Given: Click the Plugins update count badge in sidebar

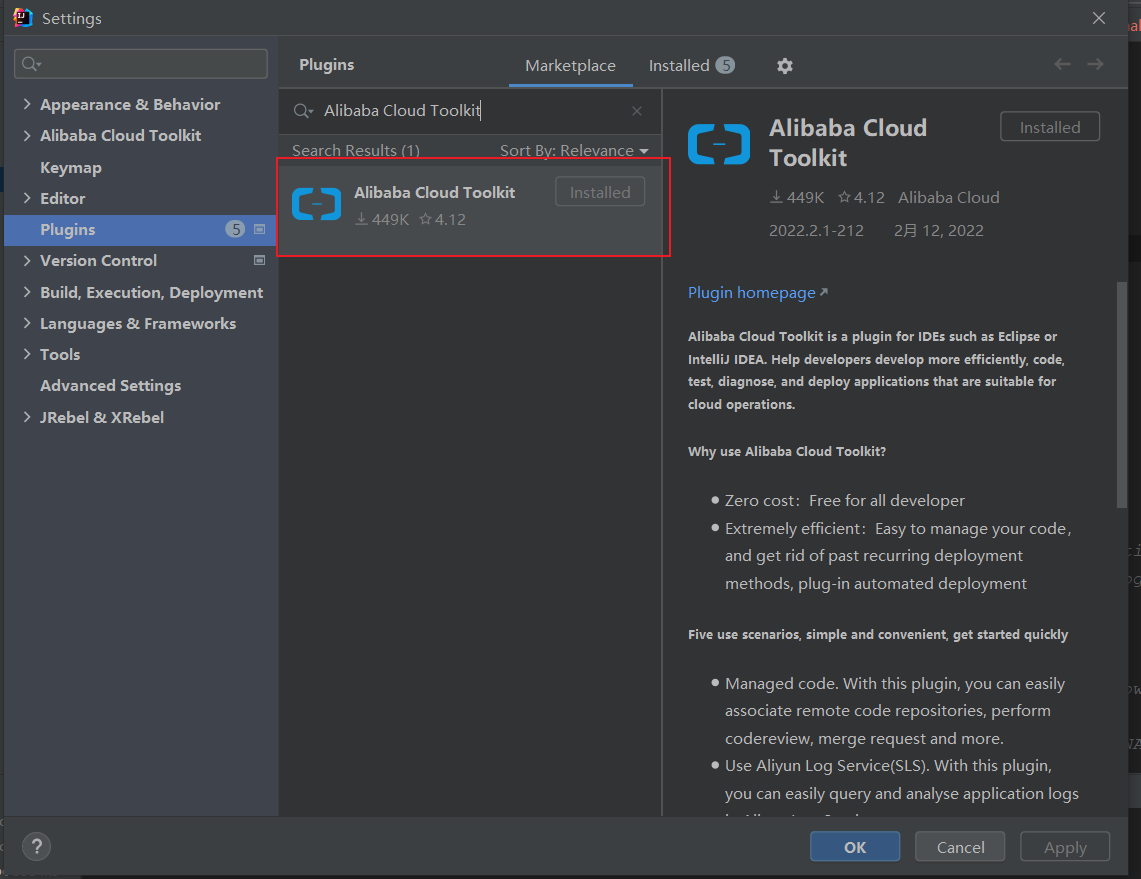Looking at the screenshot, I should (235, 229).
